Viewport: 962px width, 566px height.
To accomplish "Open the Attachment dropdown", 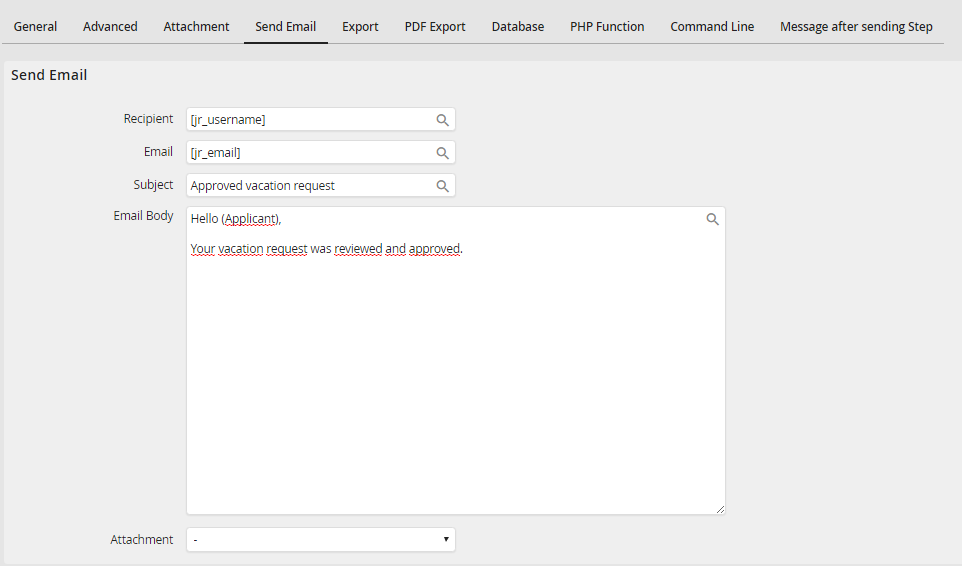I will click(321, 540).
